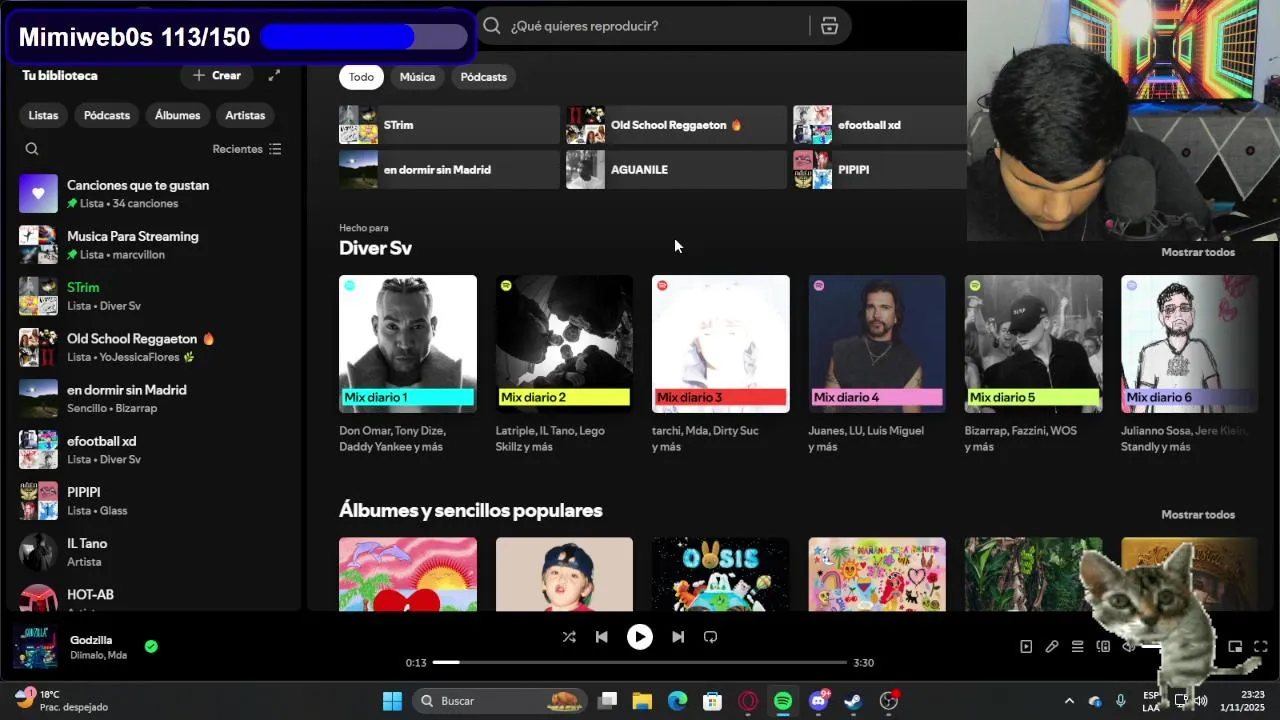The image size is (1280, 720).
Task: Click the Diver Sv heading
Action: (375, 248)
